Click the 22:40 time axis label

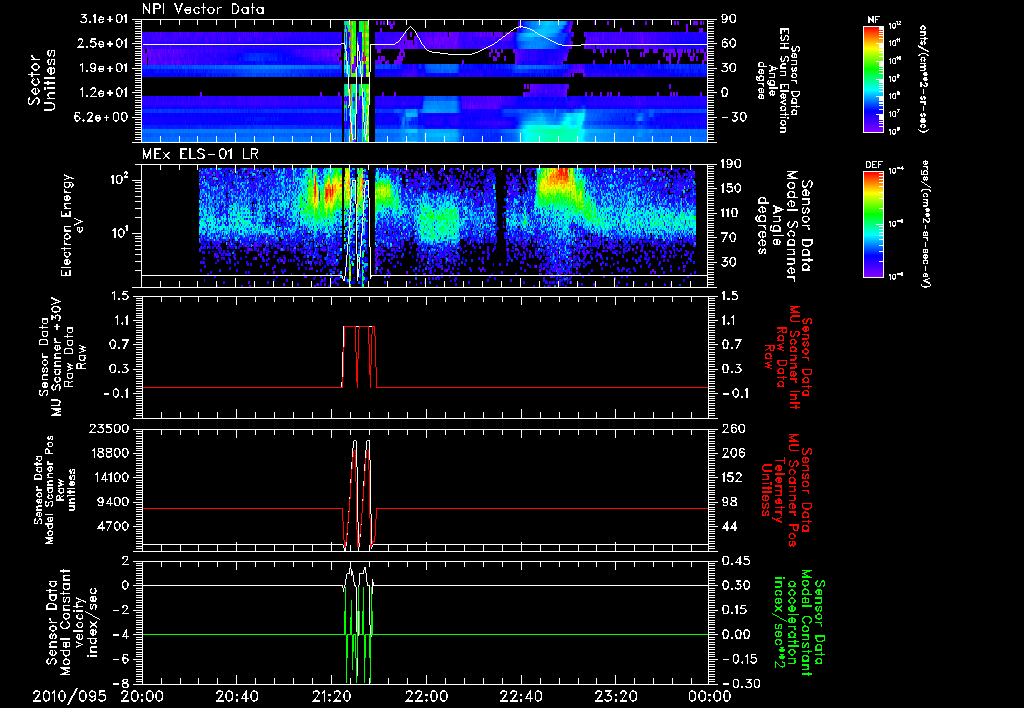point(520,697)
